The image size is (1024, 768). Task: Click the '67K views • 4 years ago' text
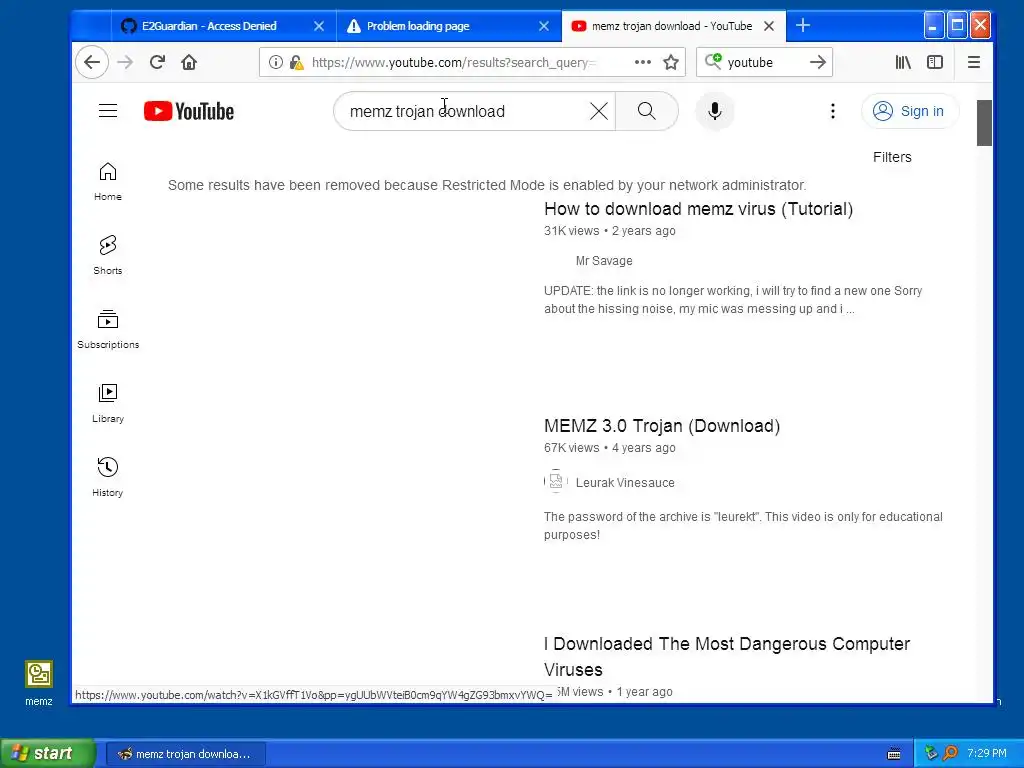(609, 448)
